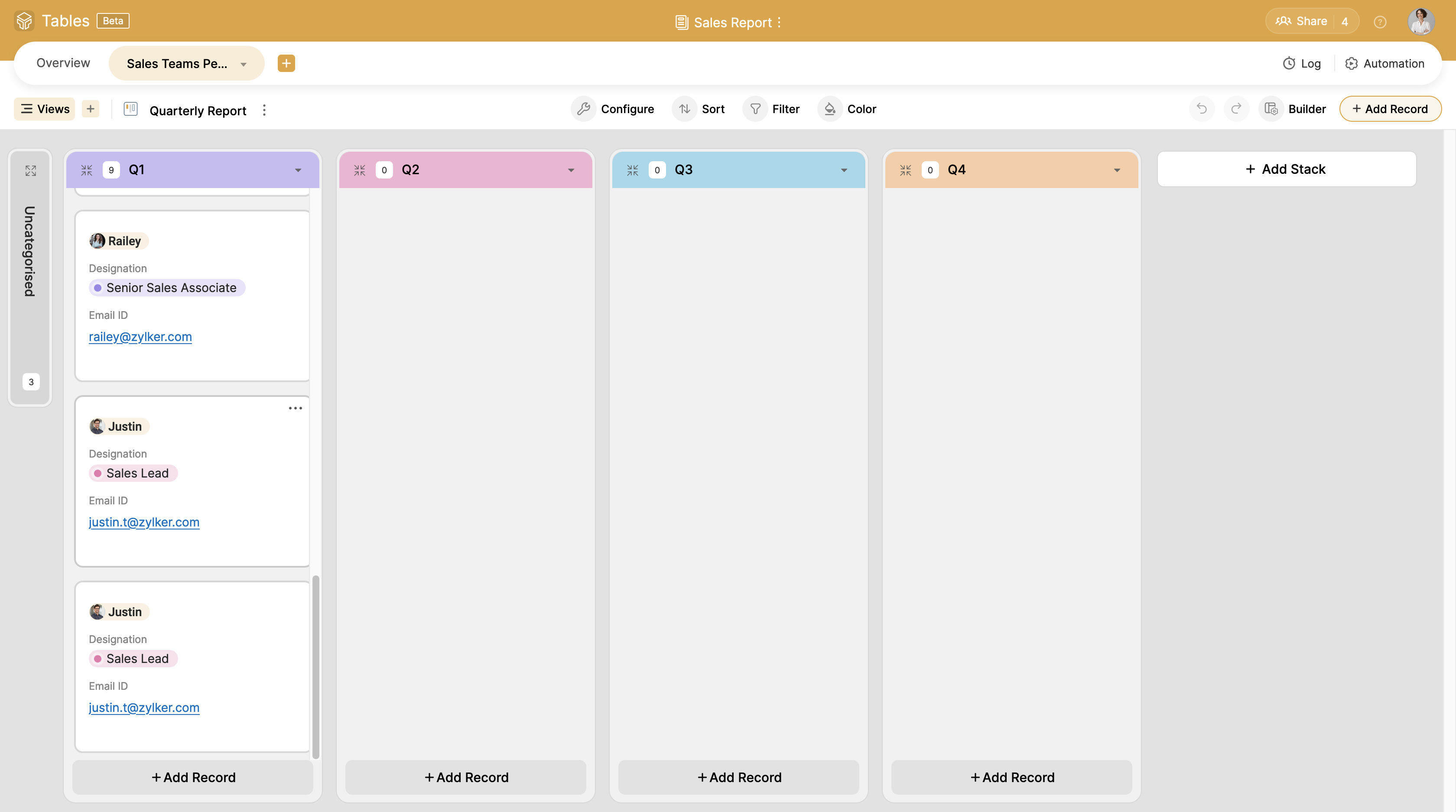The width and height of the screenshot is (1456, 812).
Task: Click Justin's card options menu
Action: click(x=295, y=409)
